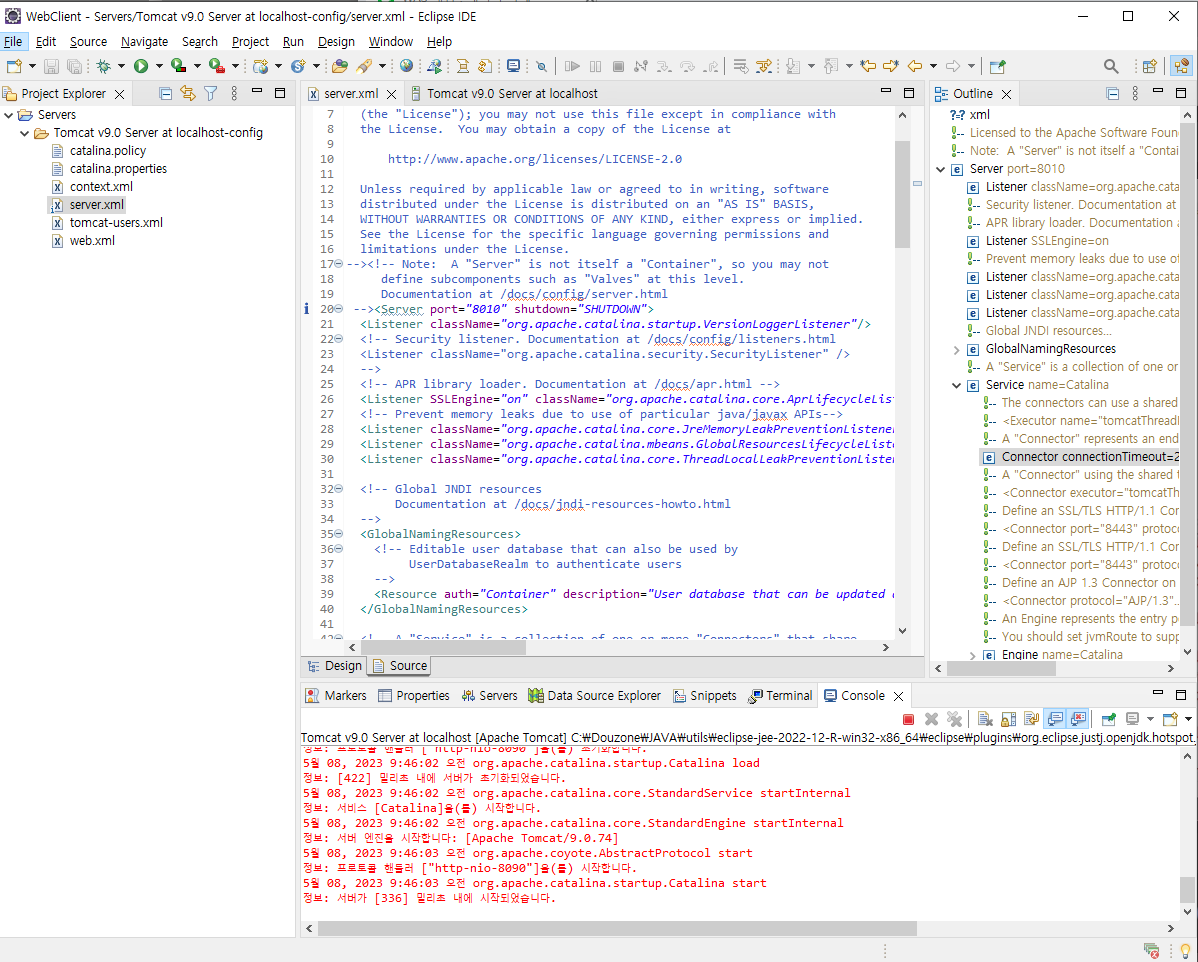Switch to the Servers view tab
This screenshot has height=962, width=1198.
tap(489, 695)
